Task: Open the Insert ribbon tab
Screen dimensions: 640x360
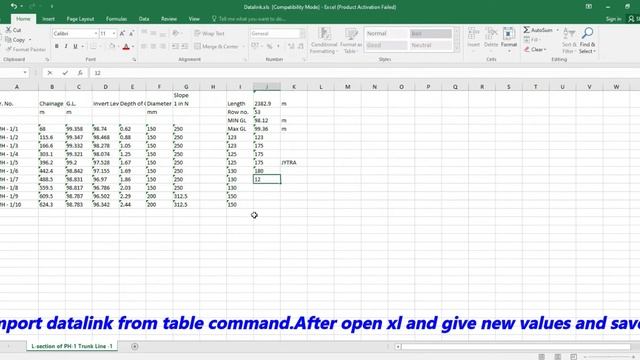Action: click(48, 19)
